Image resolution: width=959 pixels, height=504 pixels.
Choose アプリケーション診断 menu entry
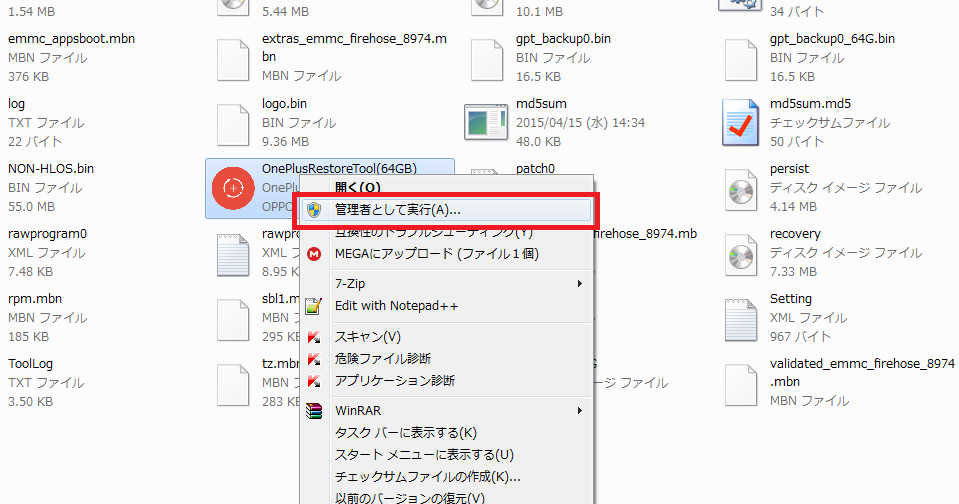(394, 381)
